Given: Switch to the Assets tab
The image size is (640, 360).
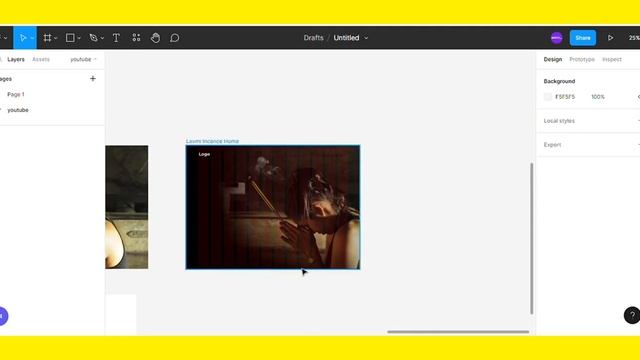Looking at the screenshot, I should [41, 59].
